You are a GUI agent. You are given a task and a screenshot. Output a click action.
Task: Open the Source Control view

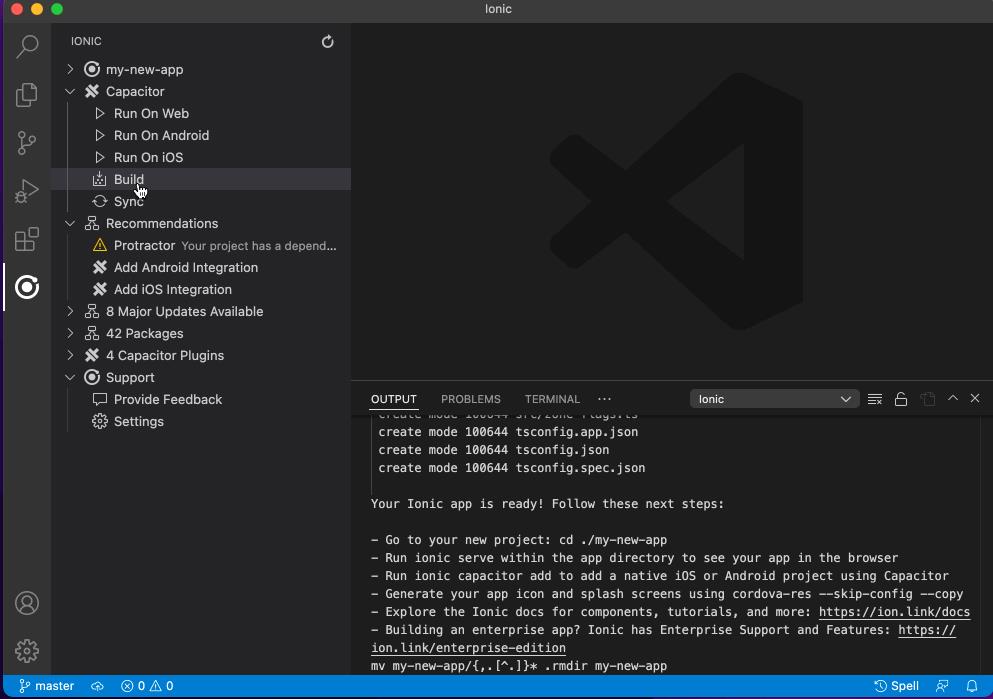(27, 143)
